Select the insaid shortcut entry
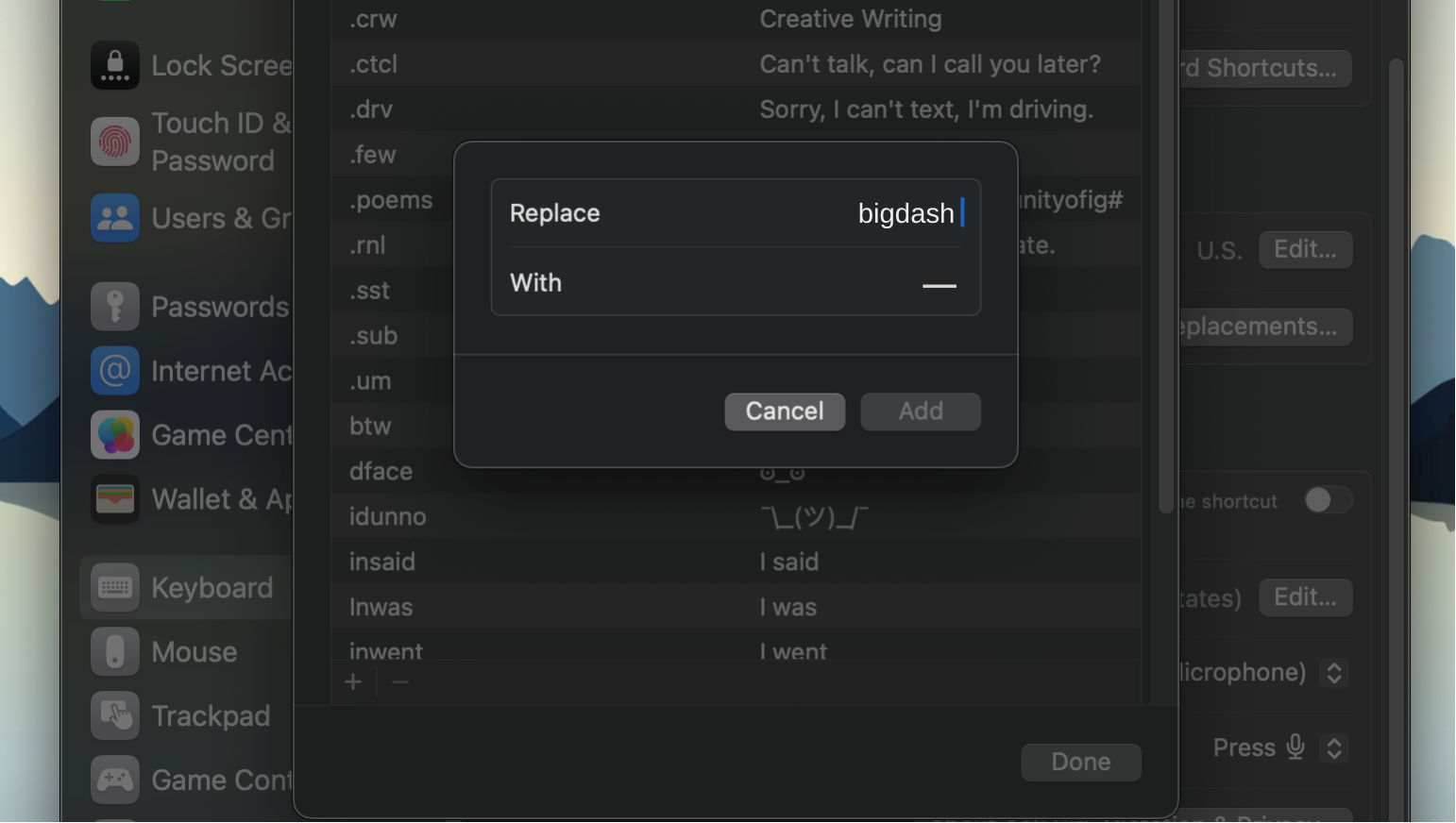Screen dimensions: 1456x823 coord(382,563)
